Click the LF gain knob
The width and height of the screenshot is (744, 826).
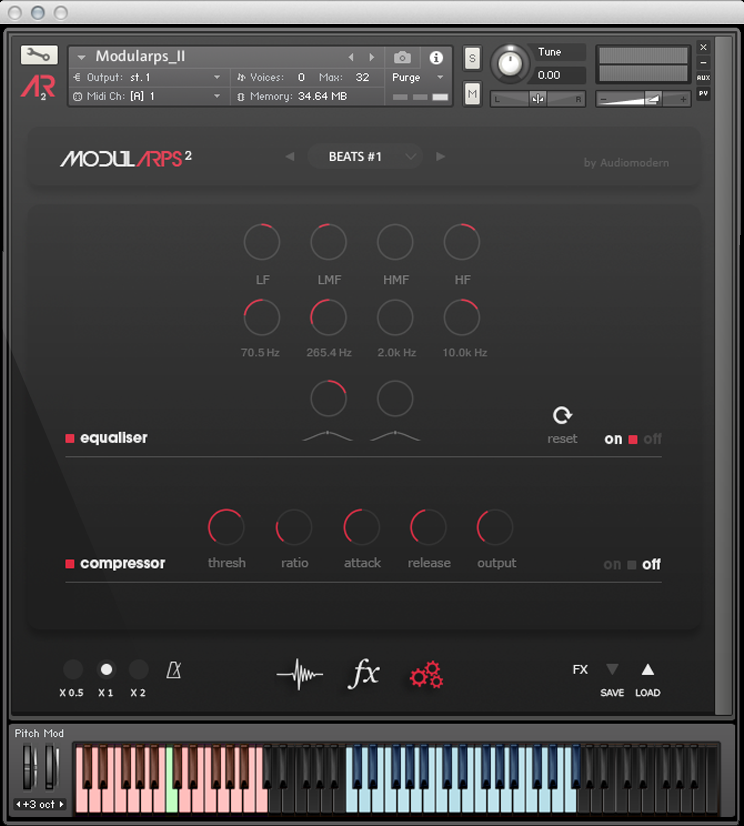tap(261, 242)
